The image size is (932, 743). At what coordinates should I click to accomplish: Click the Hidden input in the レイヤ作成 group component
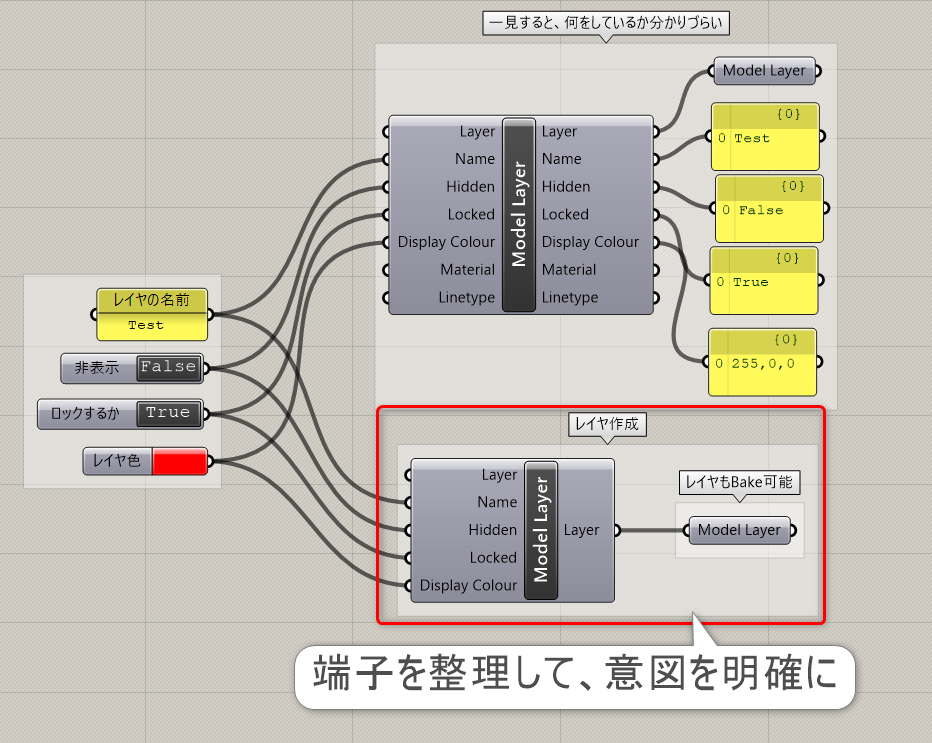click(x=493, y=530)
